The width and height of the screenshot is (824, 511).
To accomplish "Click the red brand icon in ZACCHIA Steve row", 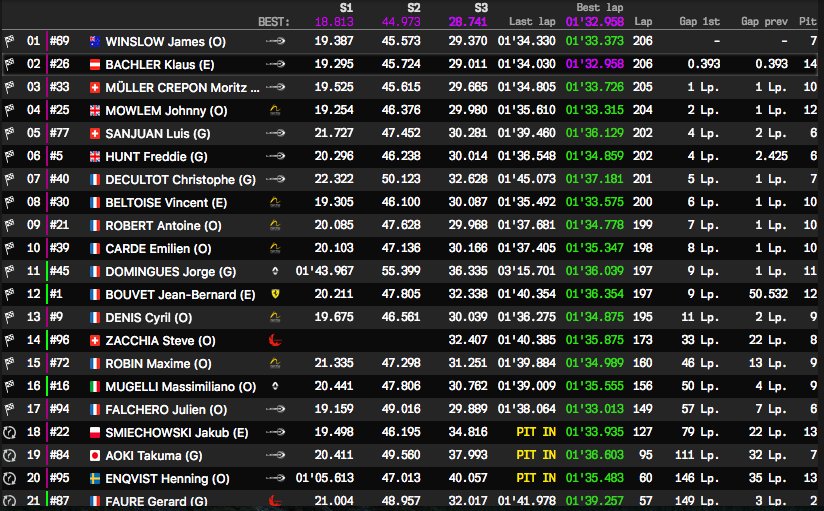I will point(275,341).
